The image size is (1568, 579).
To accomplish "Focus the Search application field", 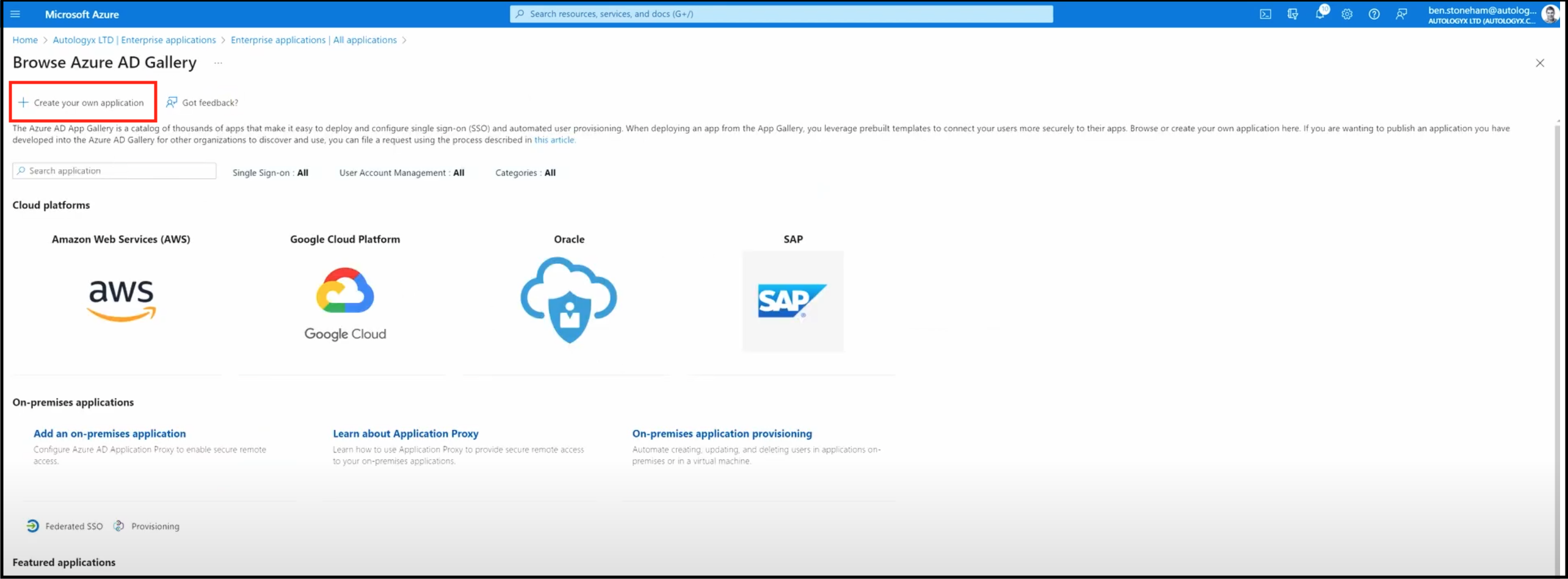I will click(x=114, y=171).
